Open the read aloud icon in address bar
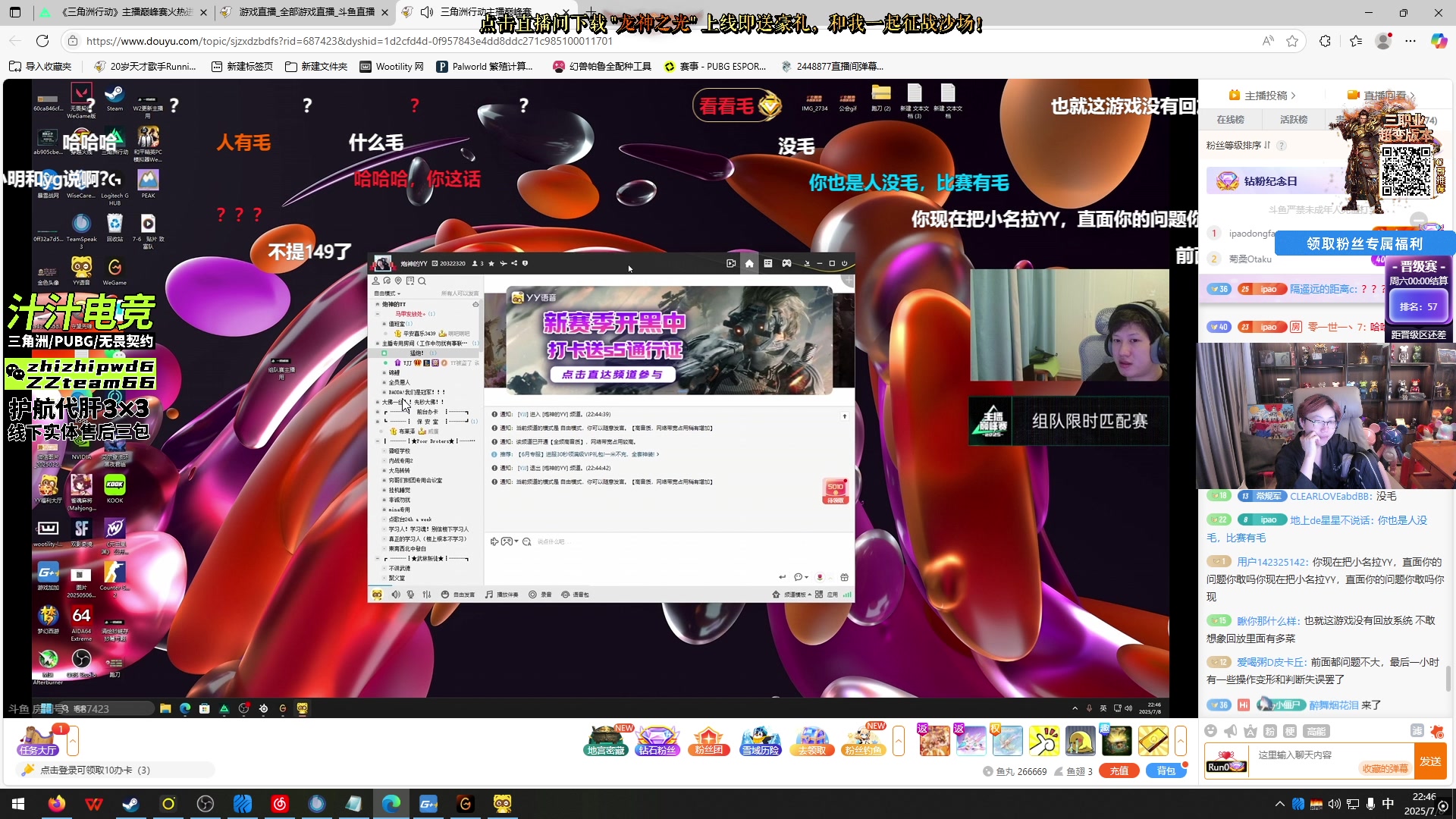The height and width of the screenshot is (819, 1456). tap(1268, 41)
